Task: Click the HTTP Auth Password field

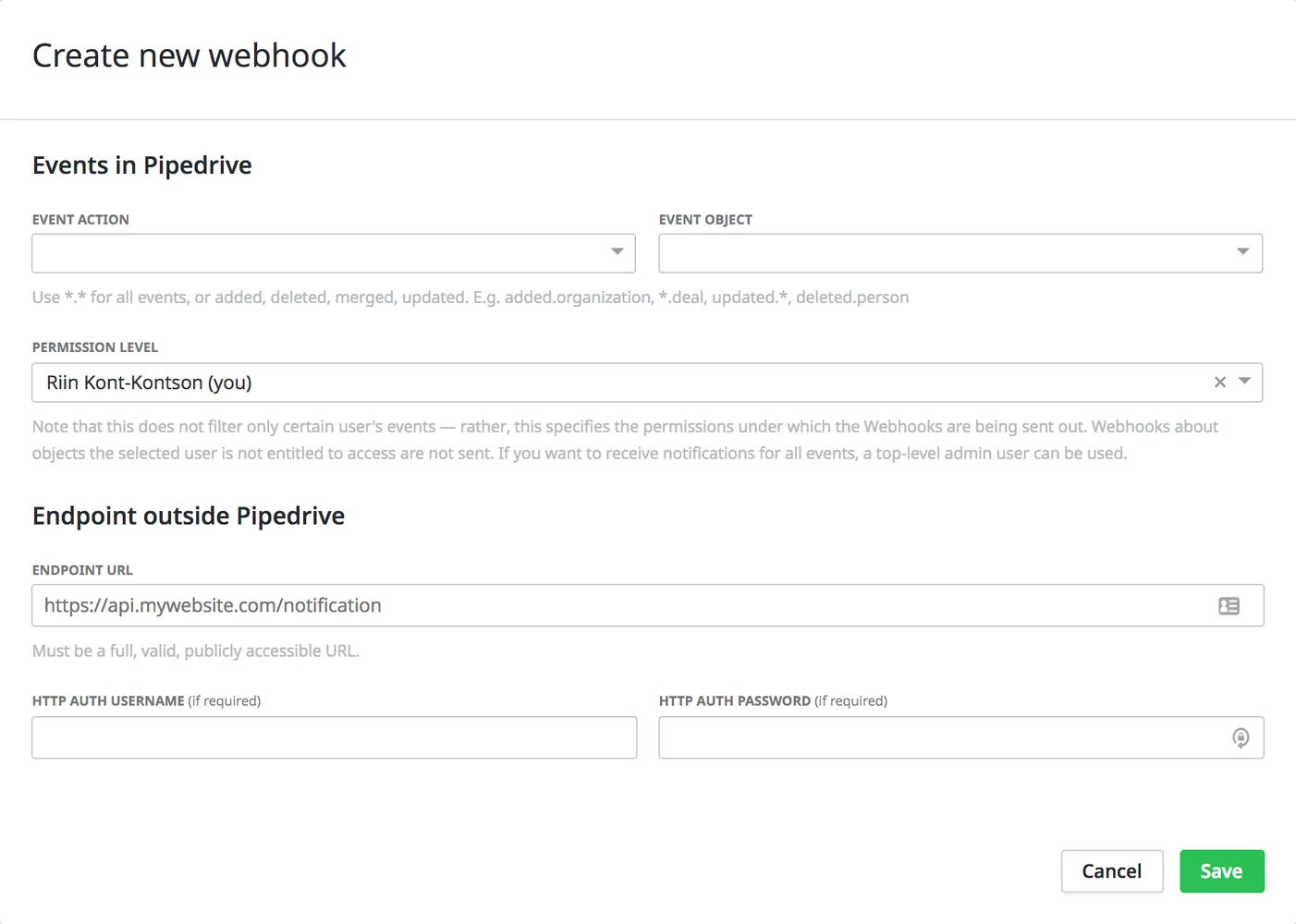Action: (x=924, y=737)
